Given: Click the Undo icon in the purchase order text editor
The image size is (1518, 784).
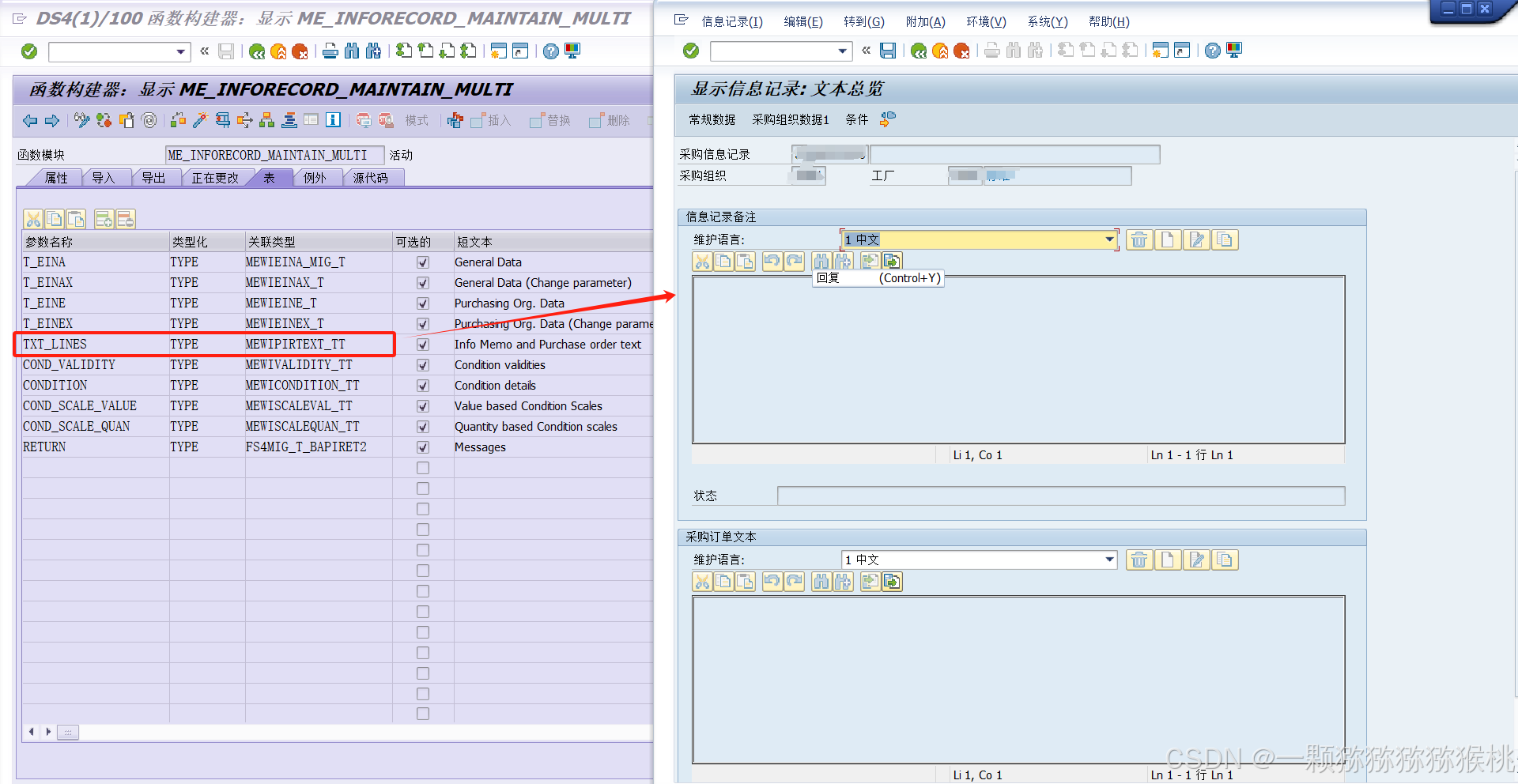Looking at the screenshot, I should pyautogui.click(x=772, y=581).
